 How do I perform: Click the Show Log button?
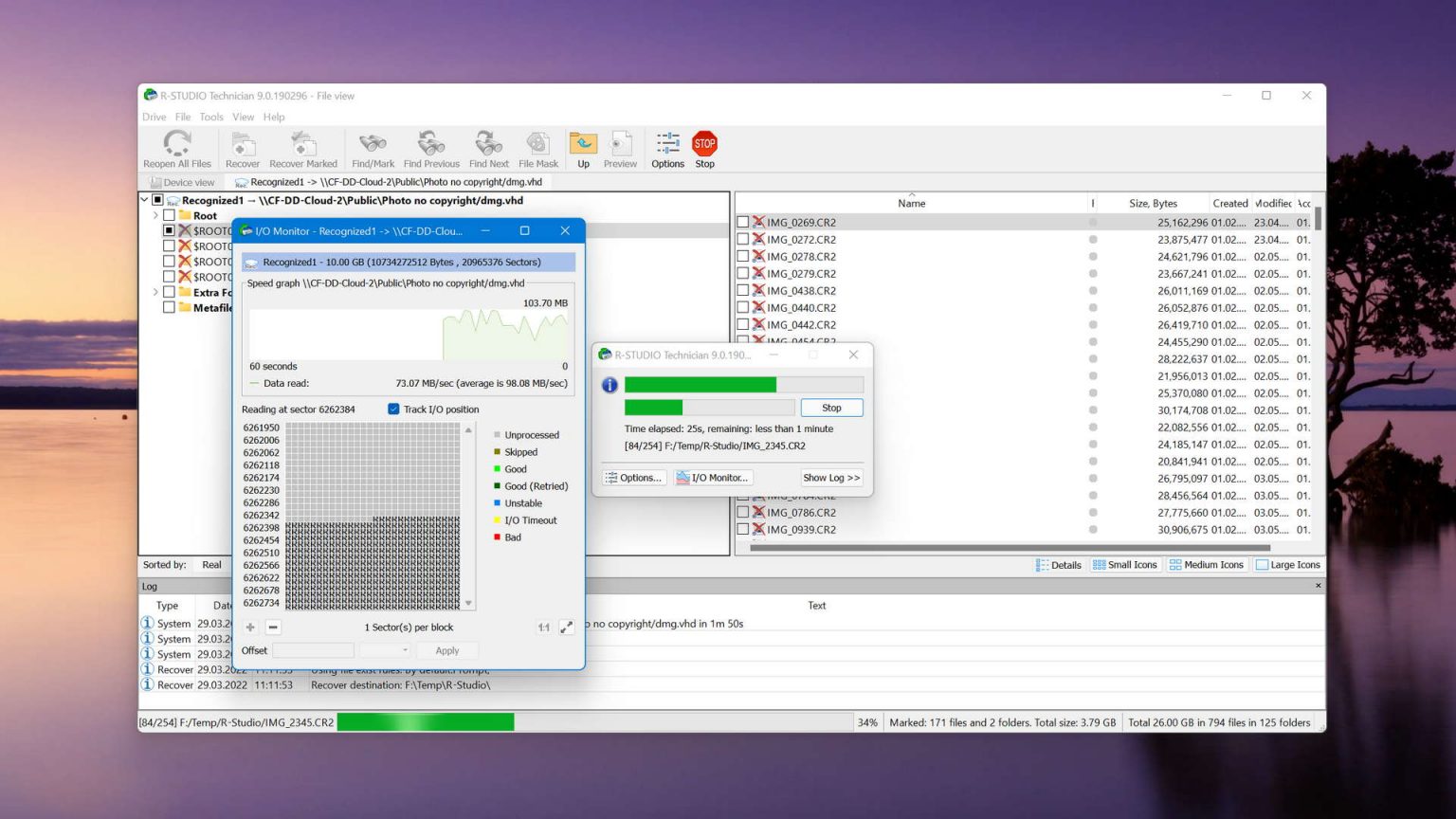(x=830, y=477)
